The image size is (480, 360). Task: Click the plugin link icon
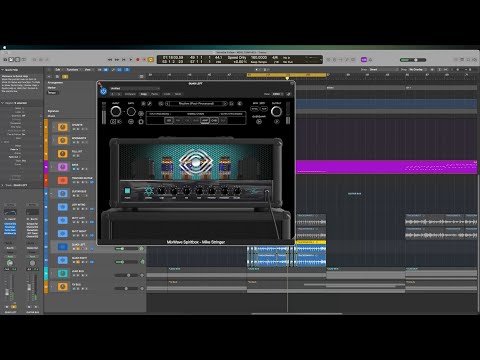click(x=288, y=94)
